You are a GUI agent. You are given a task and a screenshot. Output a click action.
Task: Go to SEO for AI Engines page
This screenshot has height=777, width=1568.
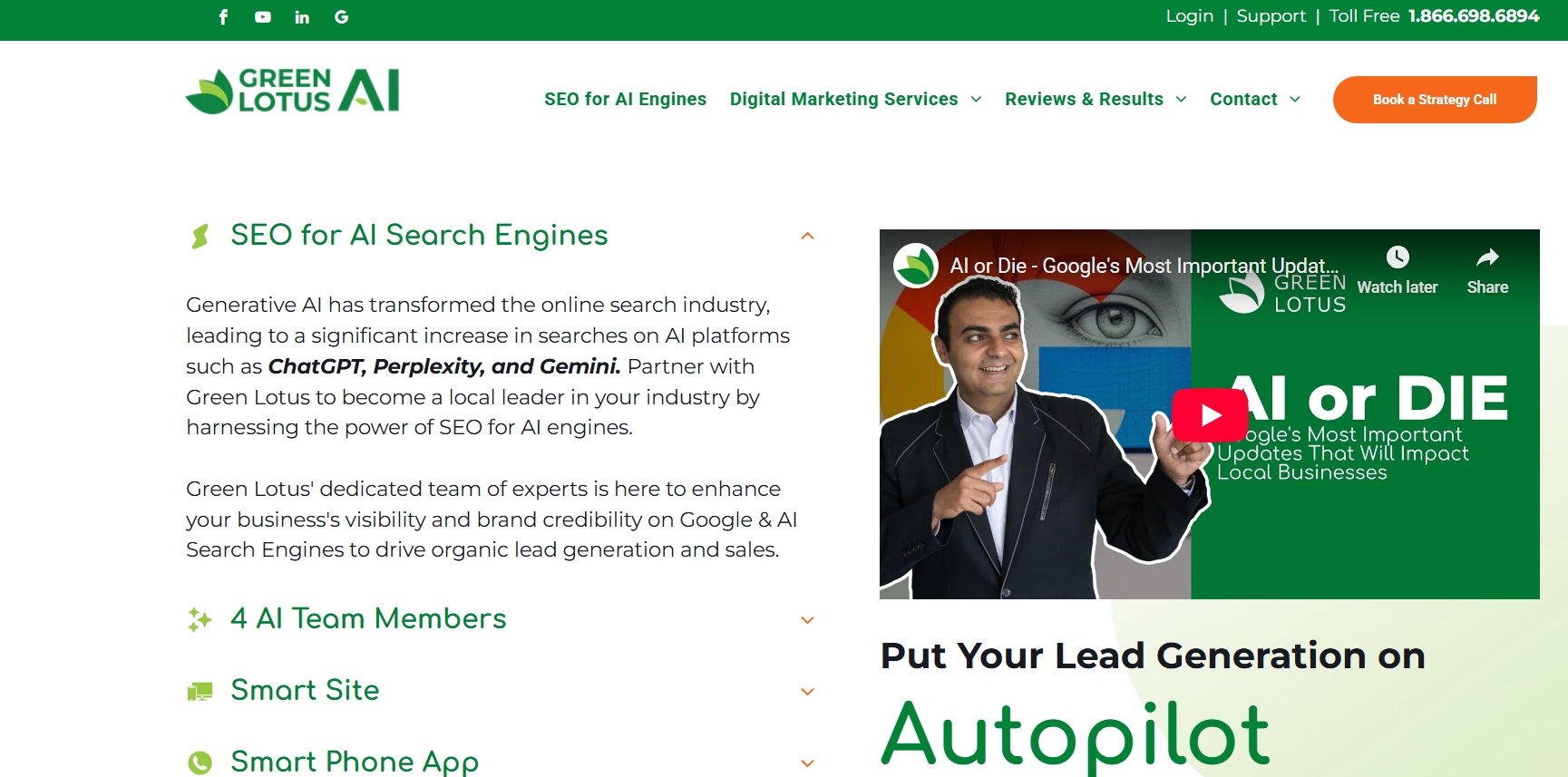[x=625, y=99]
